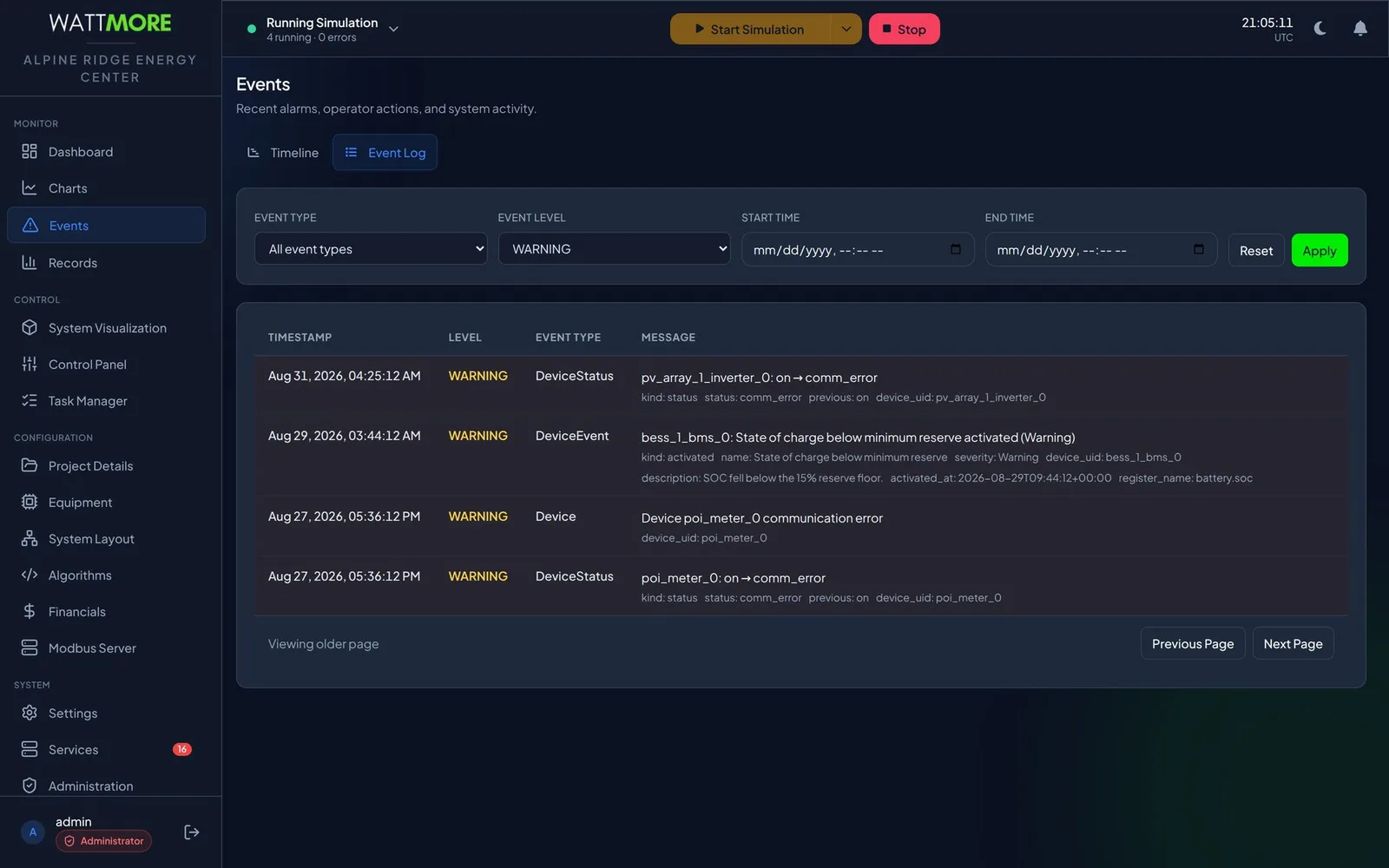This screenshot has width=1389, height=868.
Task: Open the Algorithms code icon
Action: [x=30, y=575]
